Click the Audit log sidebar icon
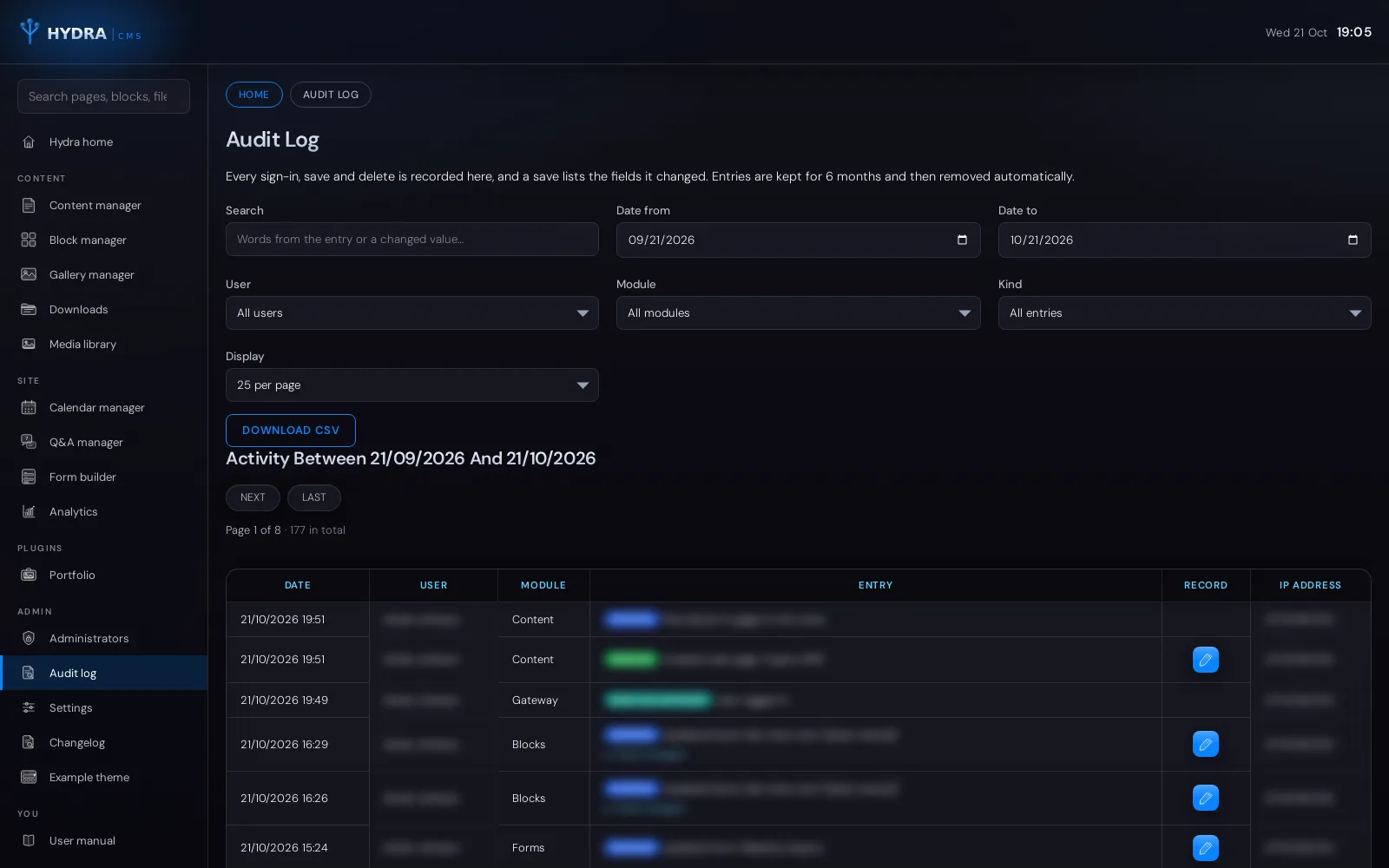This screenshot has height=868, width=1389. tap(29, 673)
